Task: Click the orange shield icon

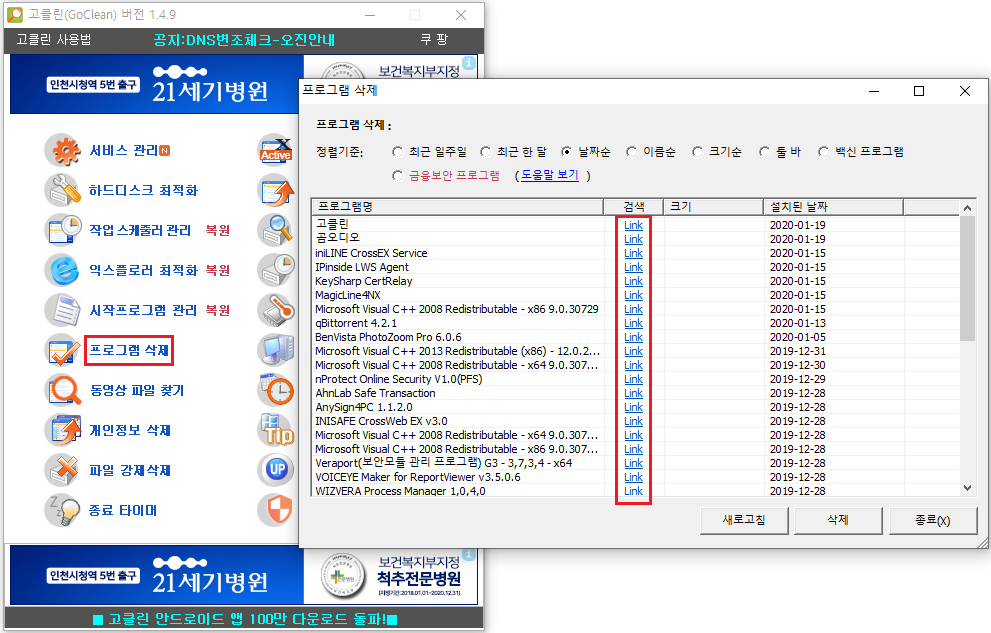Action: (276, 510)
